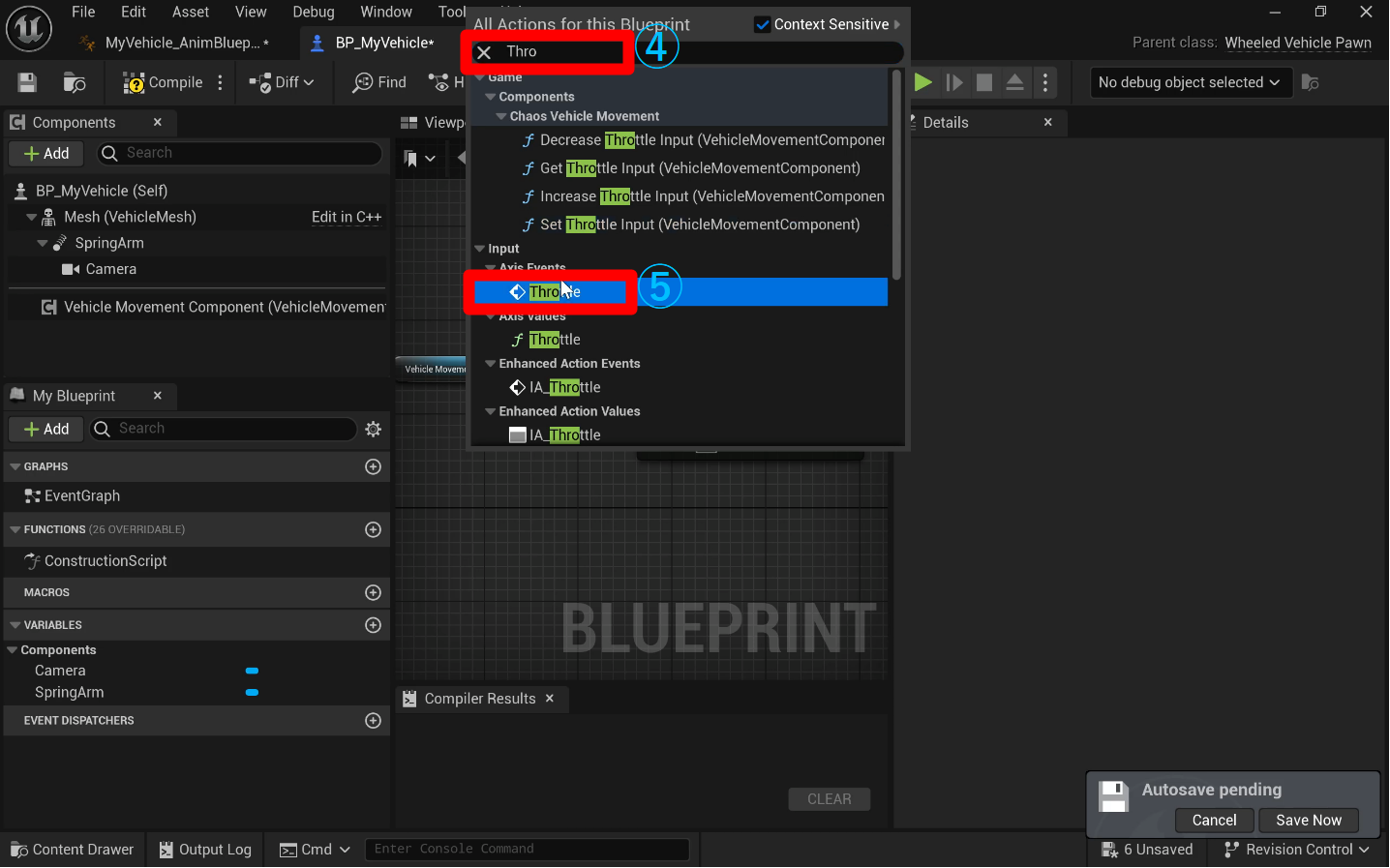Toggle SpringArm variable visibility pill
Screen dimensions: 1390x868
click(x=252, y=692)
